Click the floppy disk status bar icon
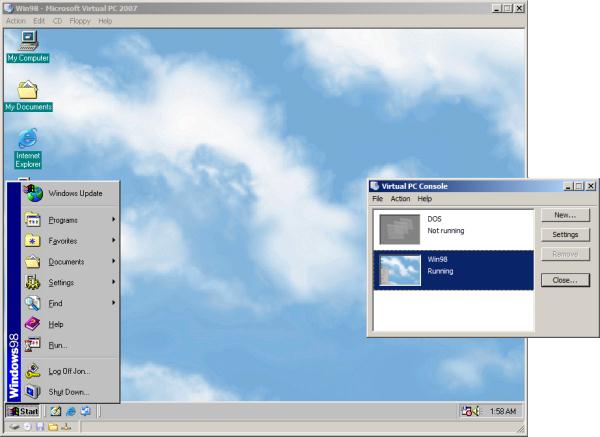The image size is (600, 437). [40, 427]
